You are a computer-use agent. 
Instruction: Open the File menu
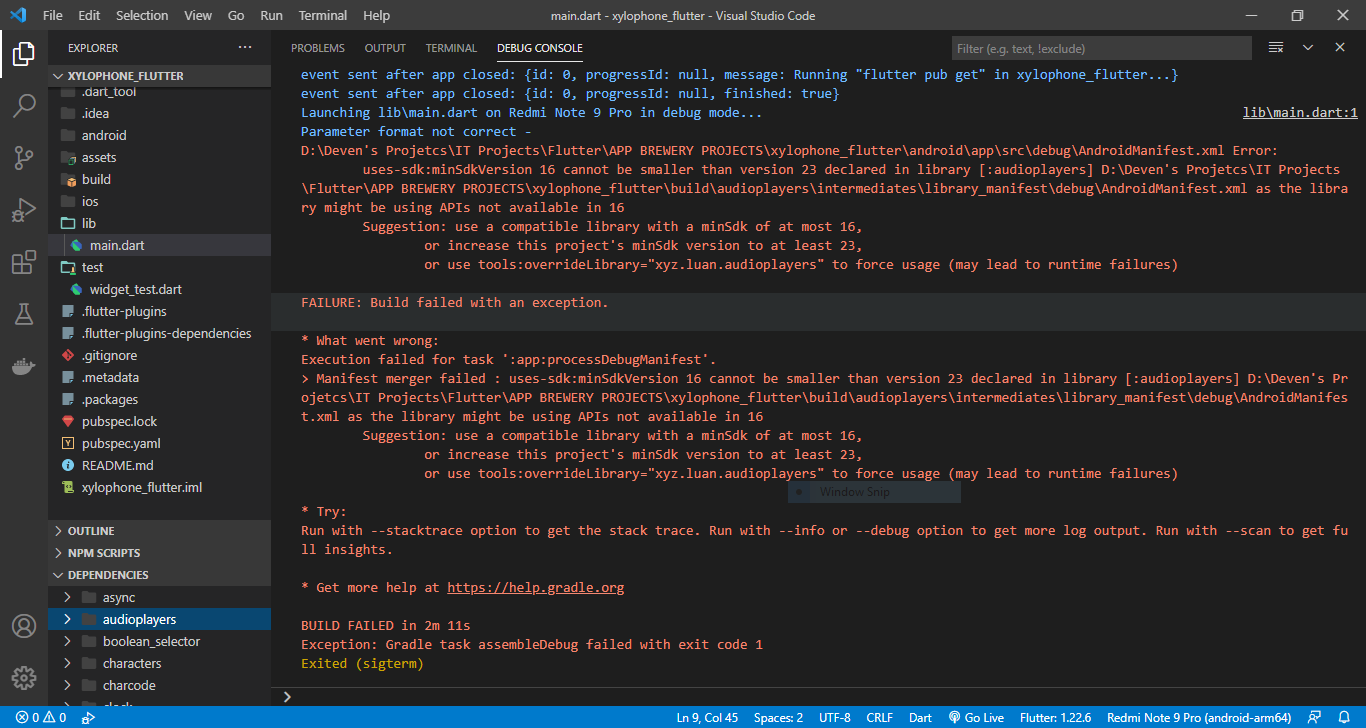pos(53,15)
